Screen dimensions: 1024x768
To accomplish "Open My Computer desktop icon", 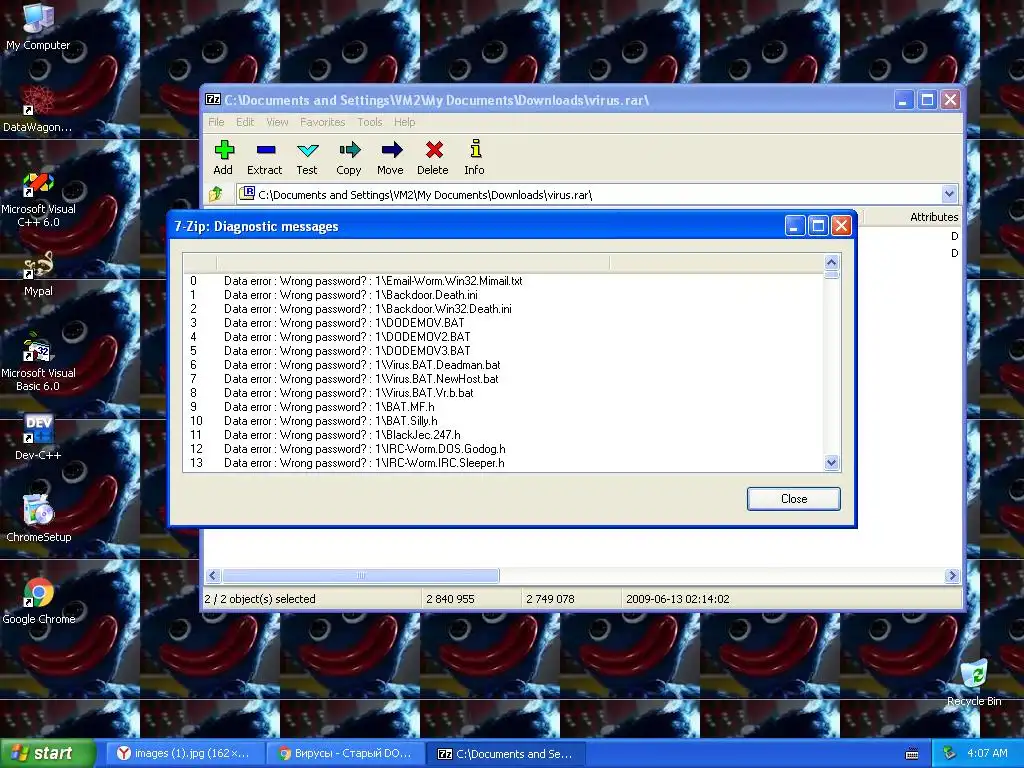I will [38, 26].
